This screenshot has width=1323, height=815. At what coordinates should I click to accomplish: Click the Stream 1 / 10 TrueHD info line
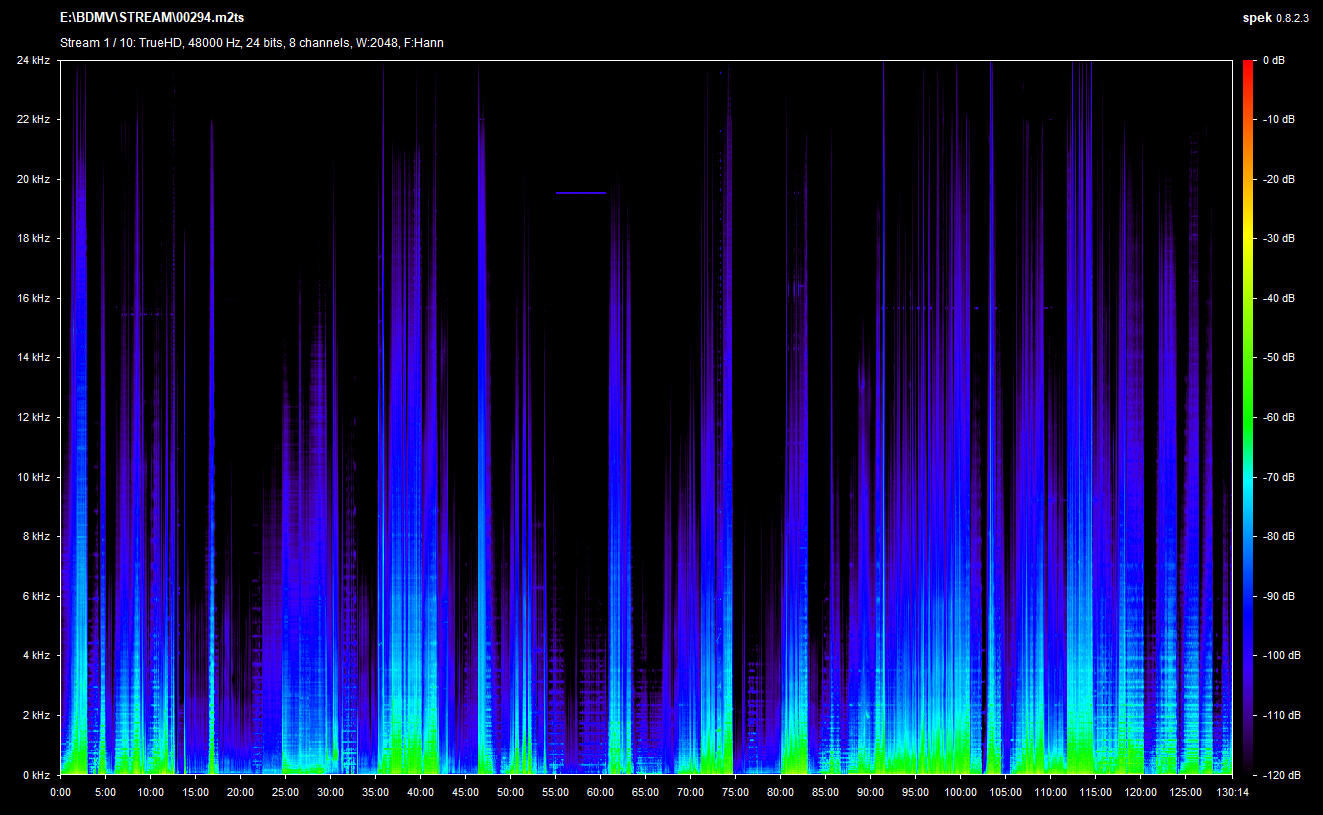(251, 43)
